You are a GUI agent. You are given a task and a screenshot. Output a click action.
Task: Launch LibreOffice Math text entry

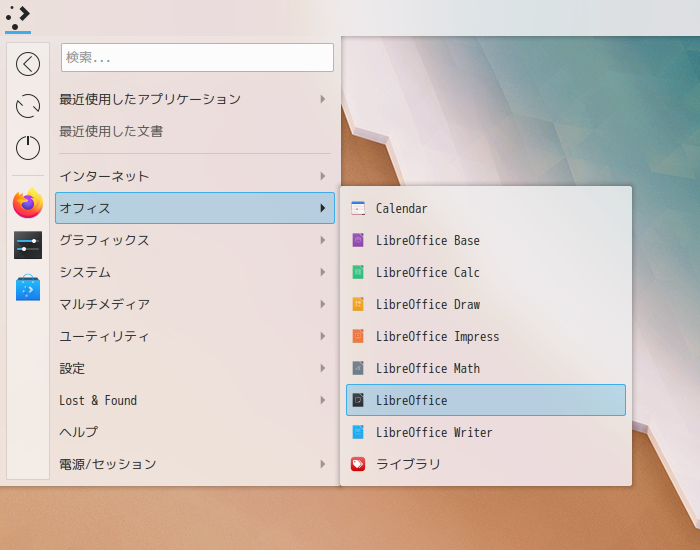pyautogui.click(x=428, y=368)
